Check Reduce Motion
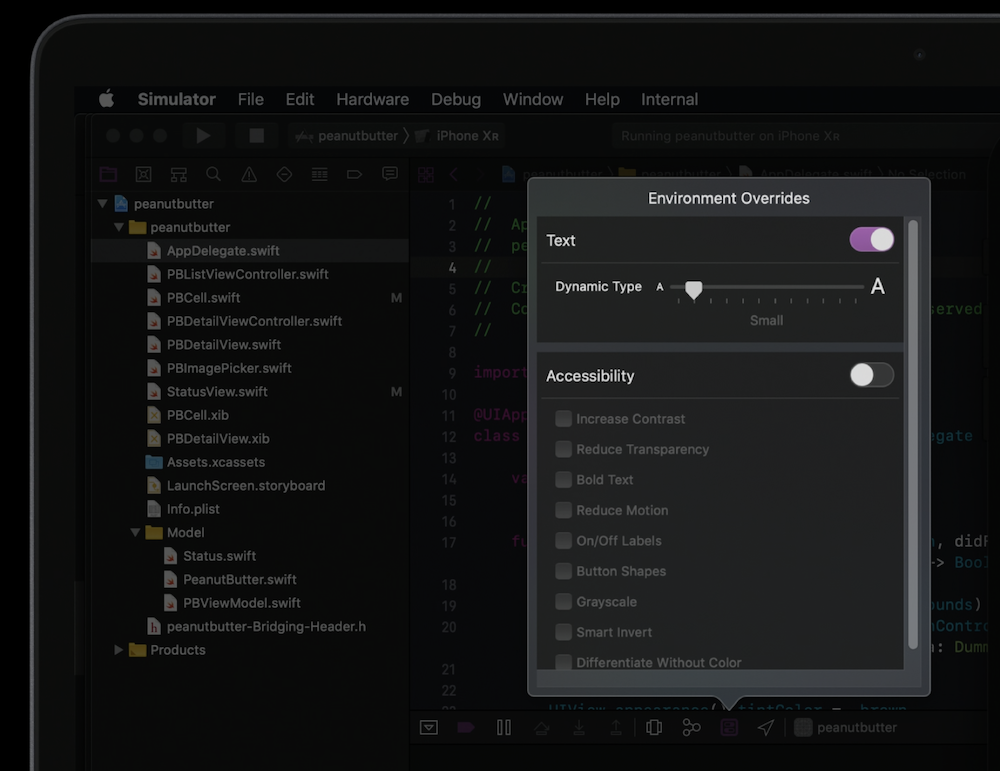The width and height of the screenshot is (1000, 771). click(x=563, y=510)
